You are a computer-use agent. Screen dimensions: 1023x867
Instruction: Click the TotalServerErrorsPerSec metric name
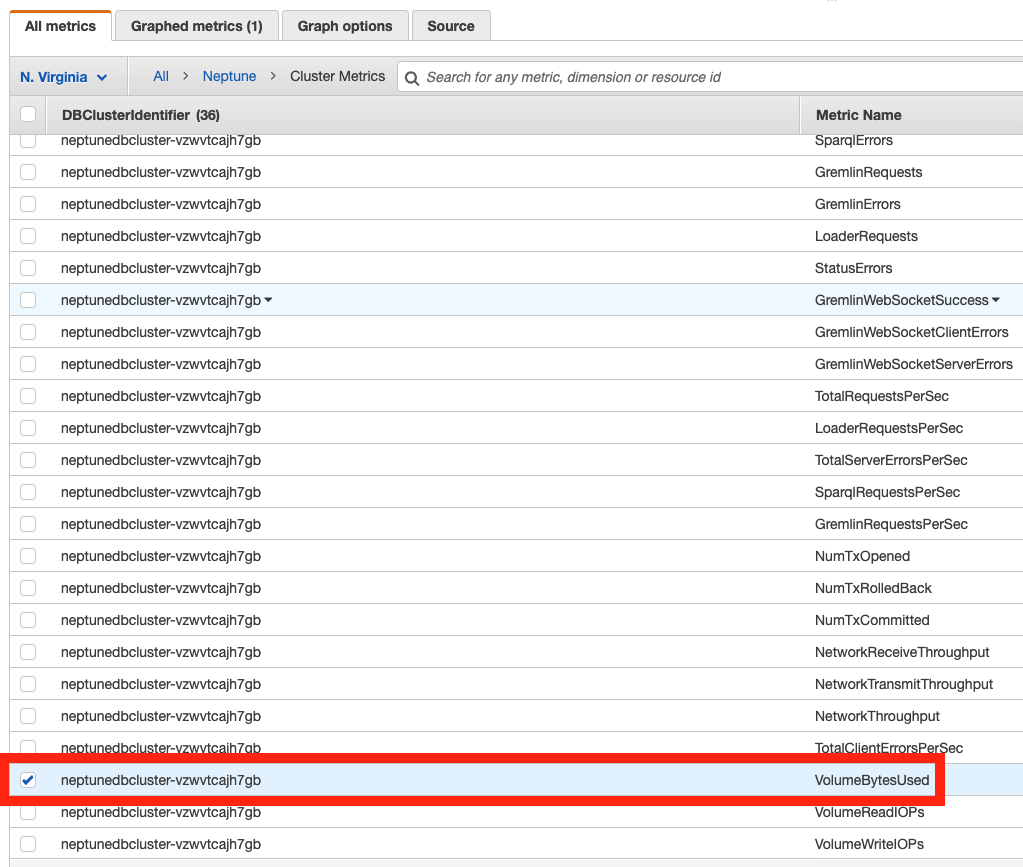point(891,460)
